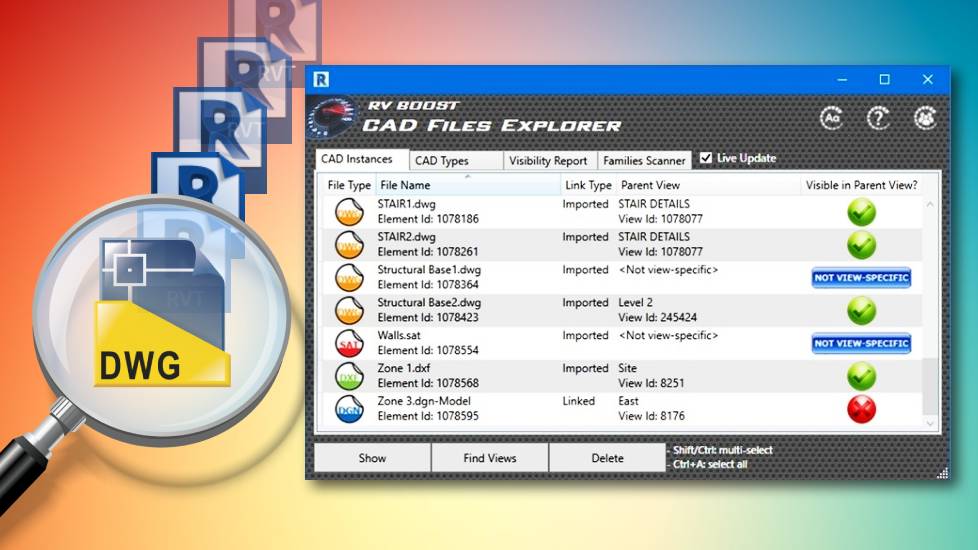Select the Structural Base2.dwg file name
The image size is (978, 550).
[x=429, y=302]
